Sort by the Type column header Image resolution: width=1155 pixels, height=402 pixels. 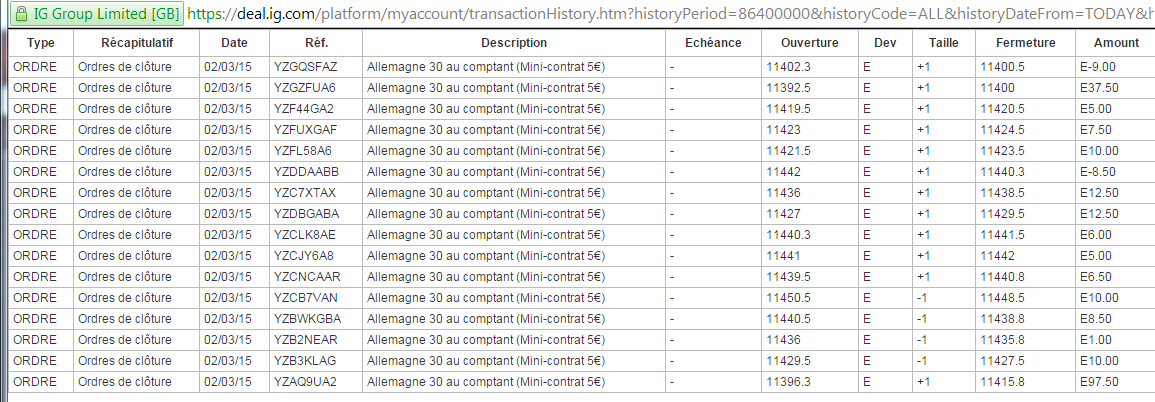41,43
